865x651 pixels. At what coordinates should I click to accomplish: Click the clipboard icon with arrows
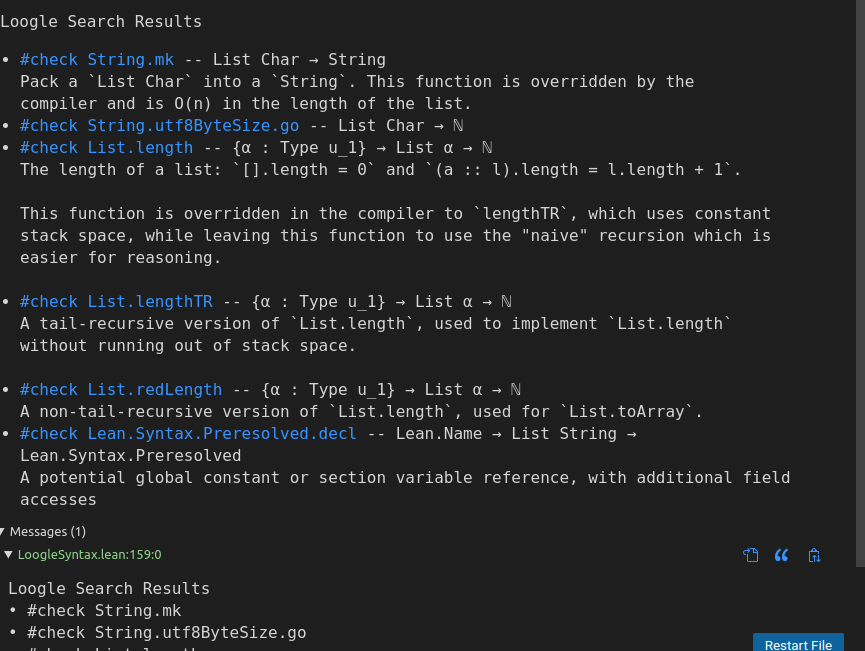pyautogui.click(x=814, y=555)
